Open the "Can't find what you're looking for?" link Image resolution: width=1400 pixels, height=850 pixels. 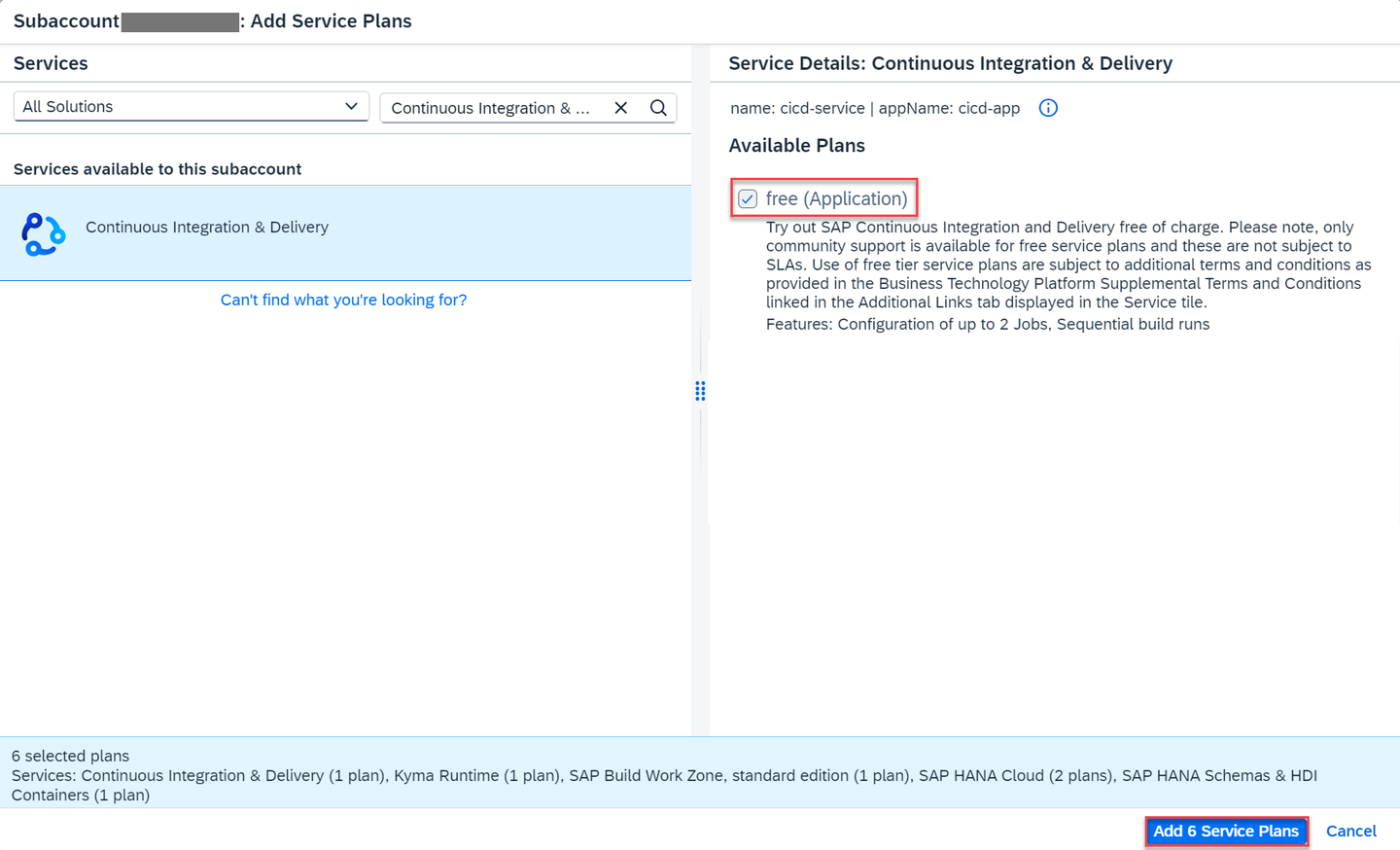click(343, 300)
